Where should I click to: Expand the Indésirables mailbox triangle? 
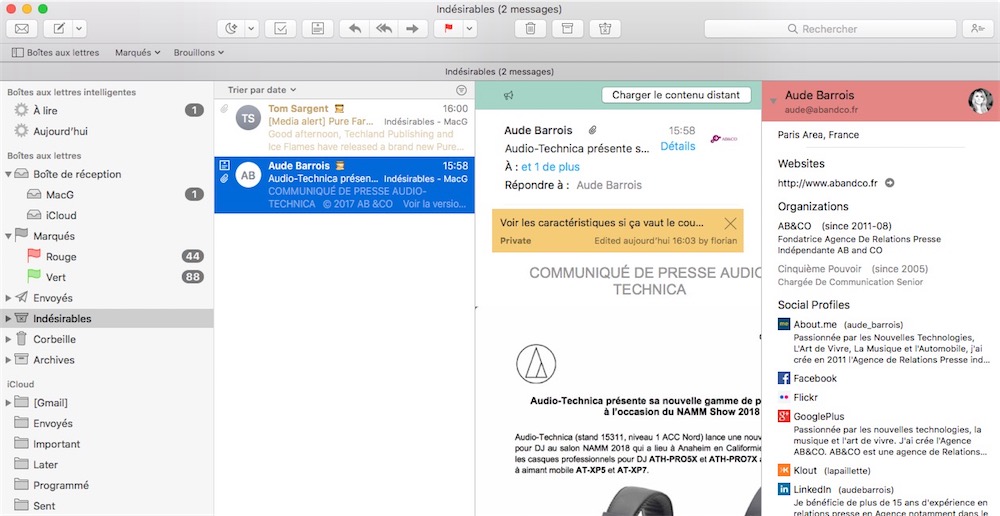pyautogui.click(x=8, y=318)
